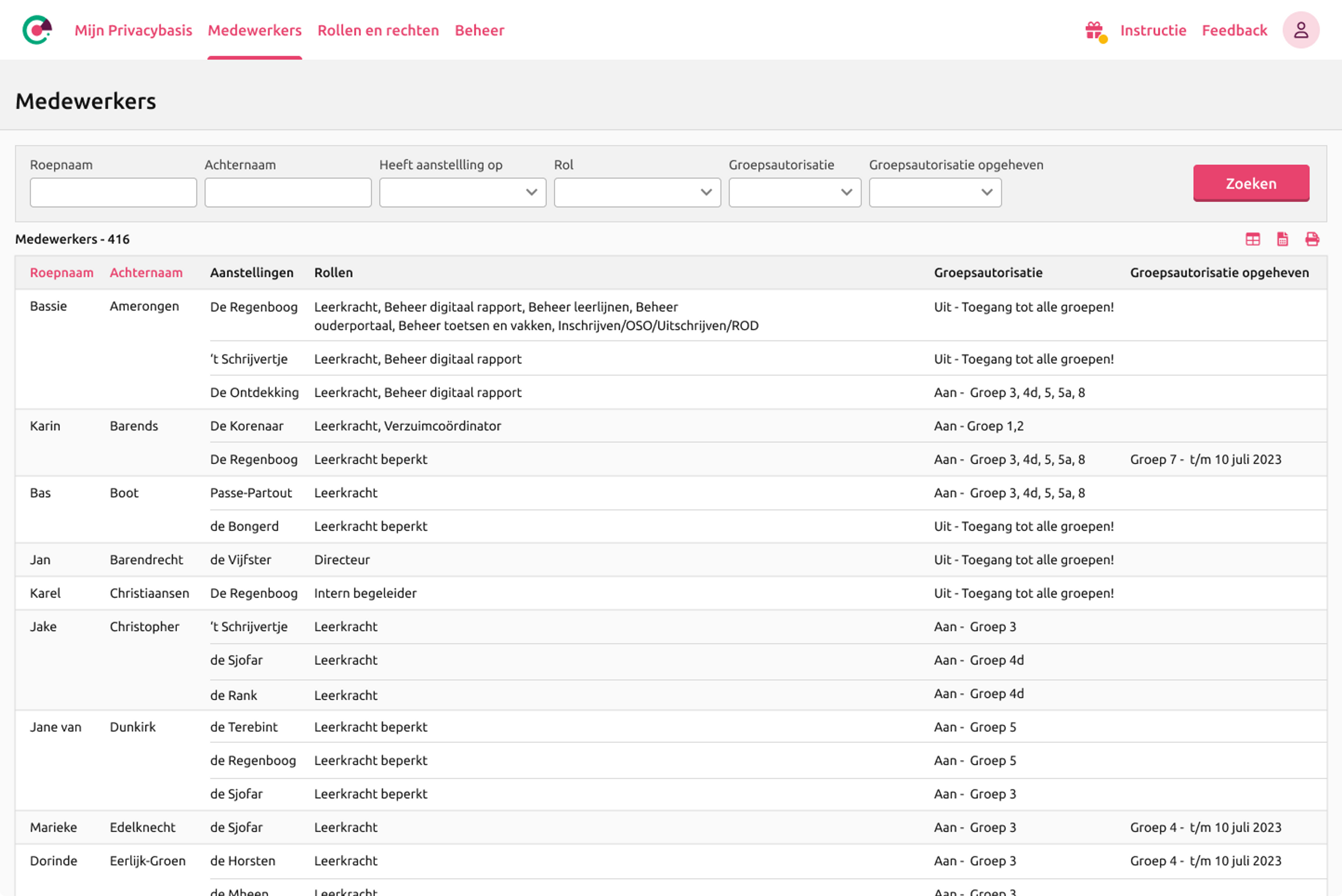Click the Privacybasis logo icon
Viewport: 1342px width, 896px height.
(37, 30)
